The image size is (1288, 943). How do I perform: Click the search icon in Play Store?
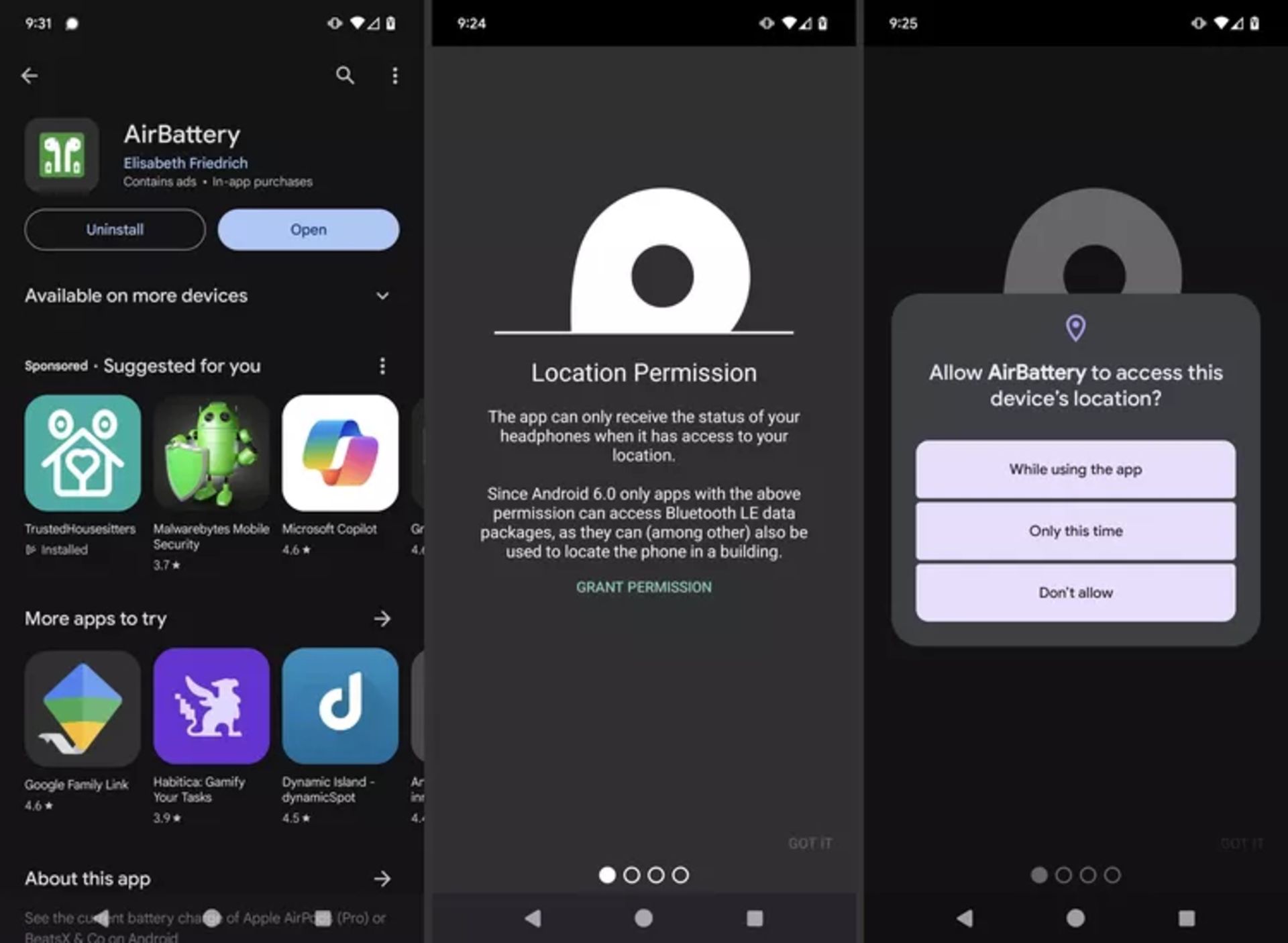pyautogui.click(x=345, y=75)
